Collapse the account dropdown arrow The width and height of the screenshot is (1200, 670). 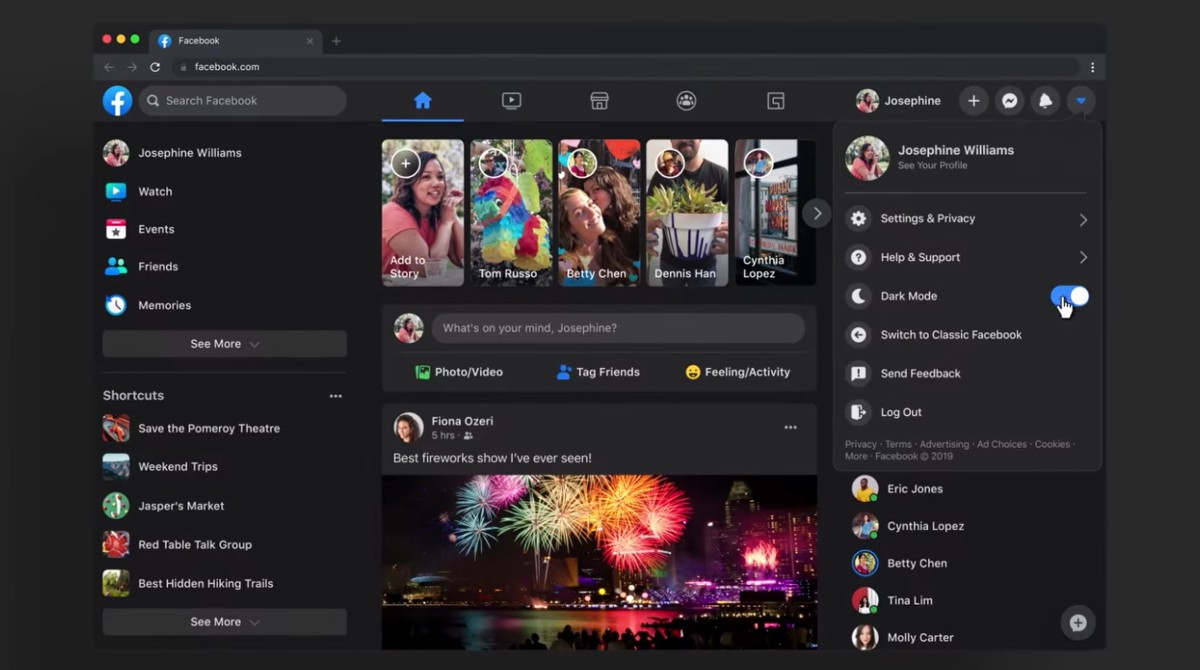pos(1081,101)
